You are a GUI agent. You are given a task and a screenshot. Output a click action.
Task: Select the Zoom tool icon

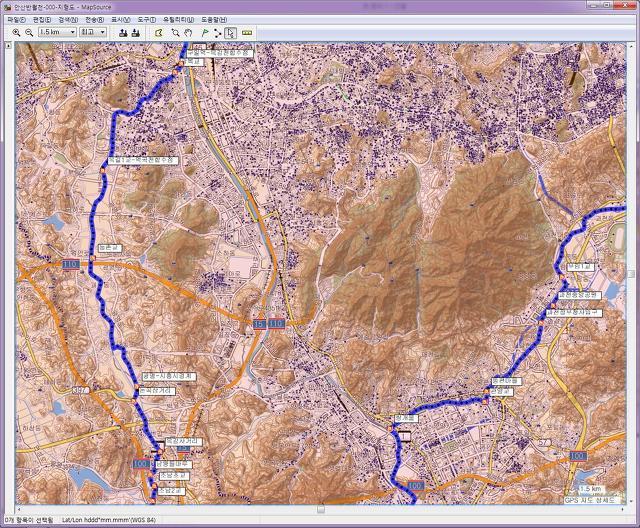175,33
